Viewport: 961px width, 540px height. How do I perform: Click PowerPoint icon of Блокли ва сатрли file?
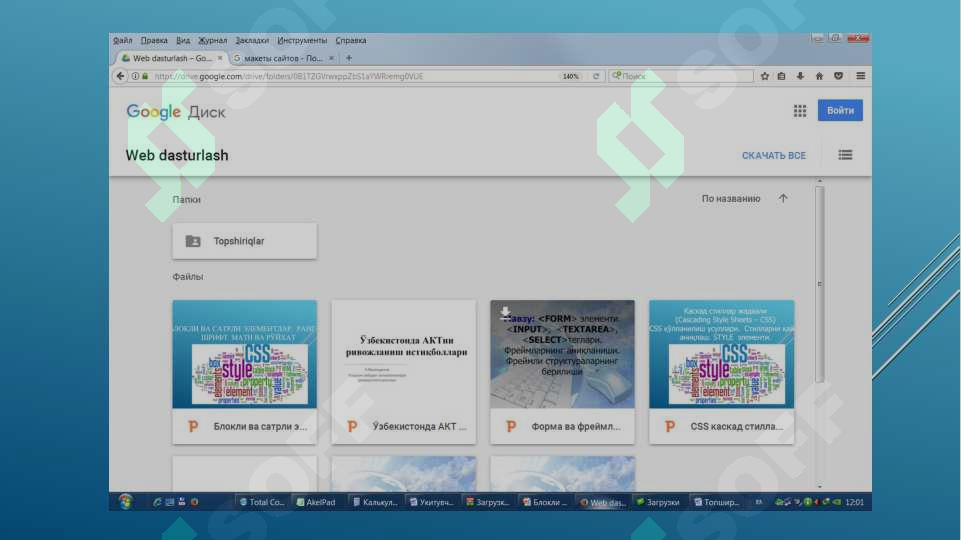(x=193, y=426)
